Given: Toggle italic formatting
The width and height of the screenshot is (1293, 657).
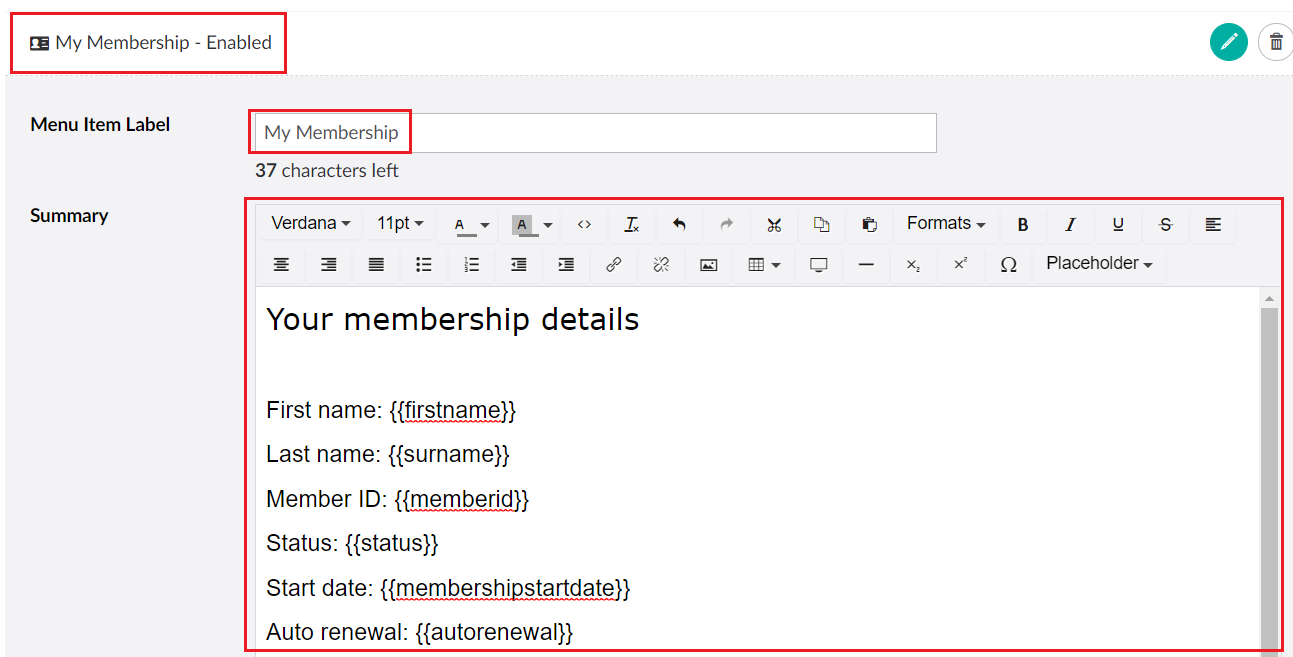Looking at the screenshot, I should (1070, 224).
